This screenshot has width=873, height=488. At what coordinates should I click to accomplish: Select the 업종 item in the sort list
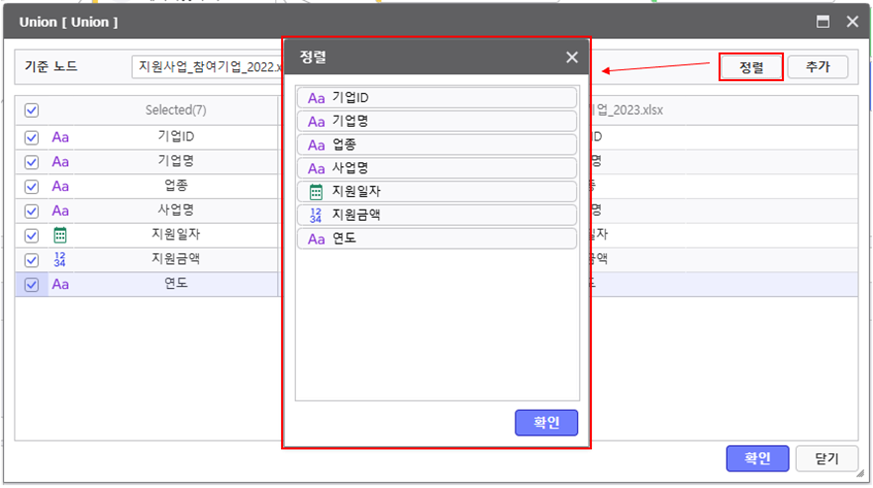pyautogui.click(x=437, y=145)
